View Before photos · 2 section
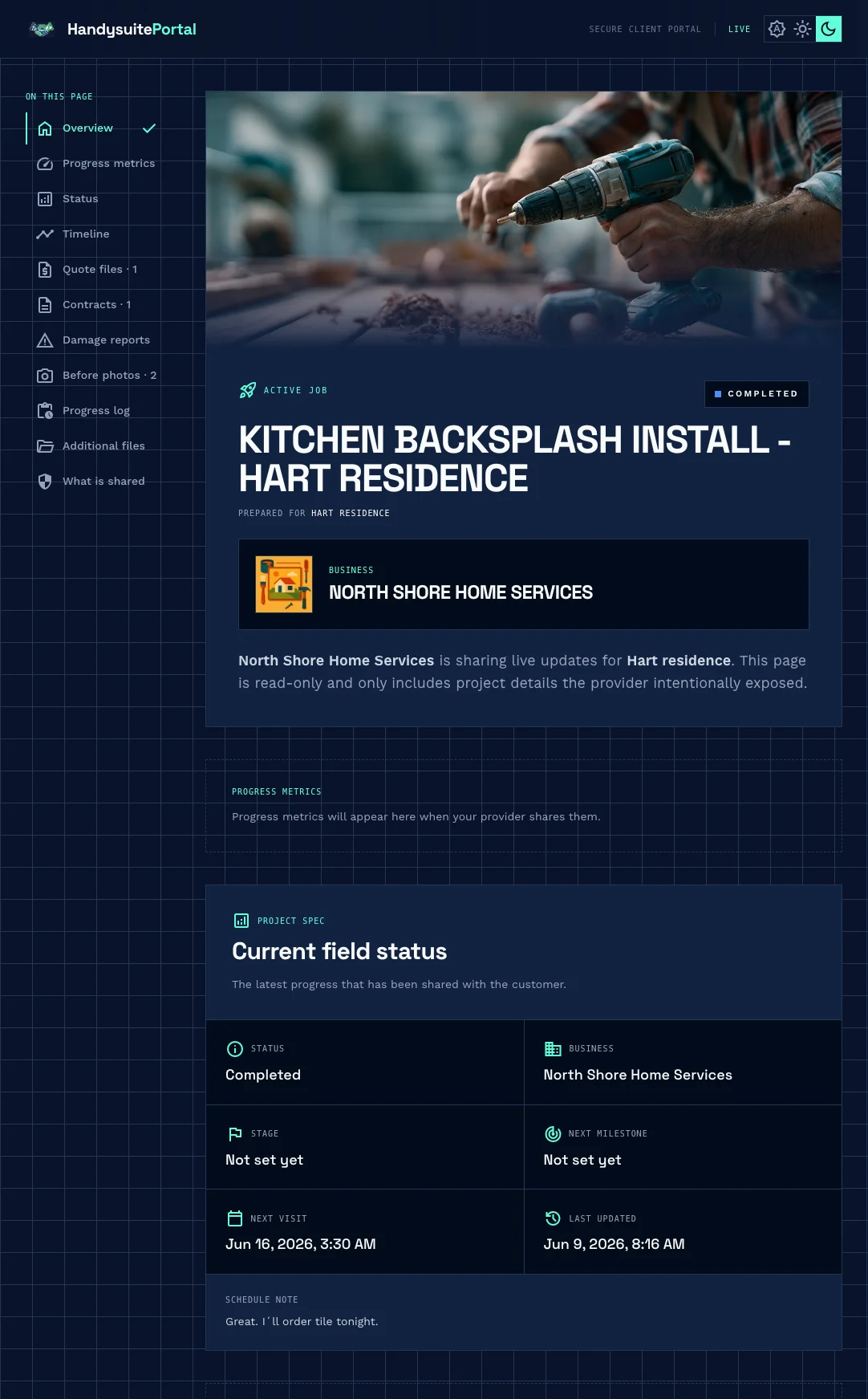 97,376
